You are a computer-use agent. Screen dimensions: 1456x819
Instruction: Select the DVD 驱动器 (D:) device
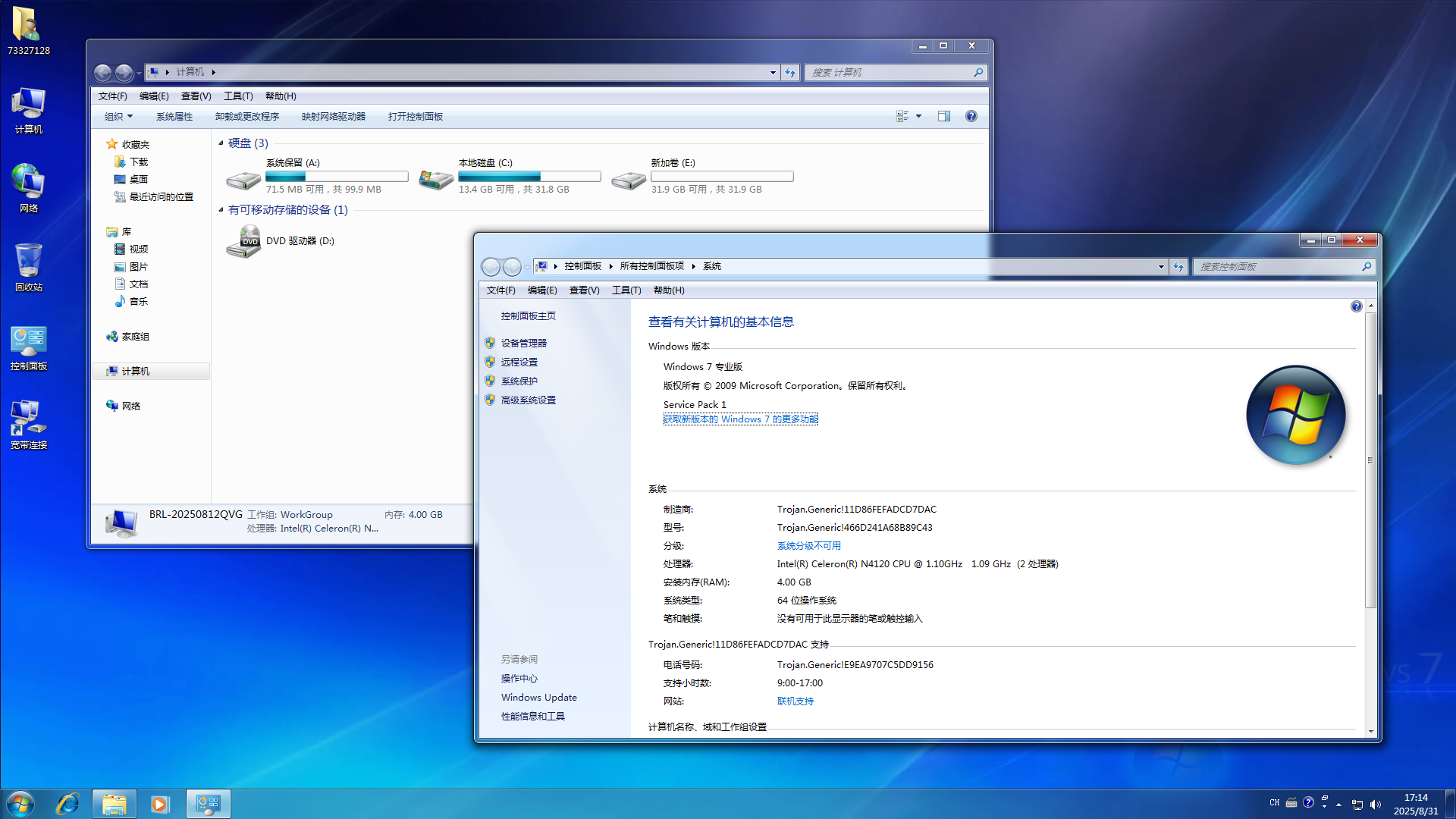(300, 240)
